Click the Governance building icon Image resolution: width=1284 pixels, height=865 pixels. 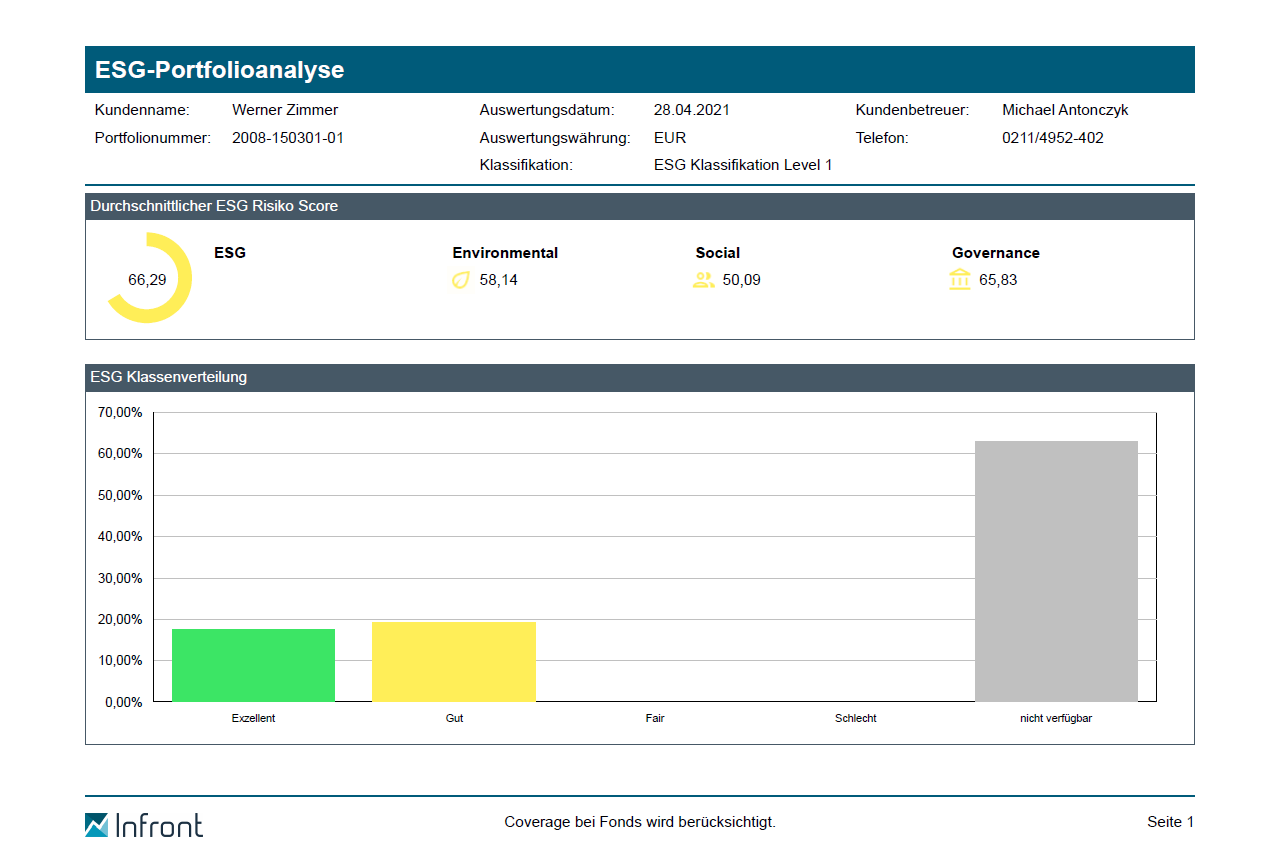(x=960, y=280)
